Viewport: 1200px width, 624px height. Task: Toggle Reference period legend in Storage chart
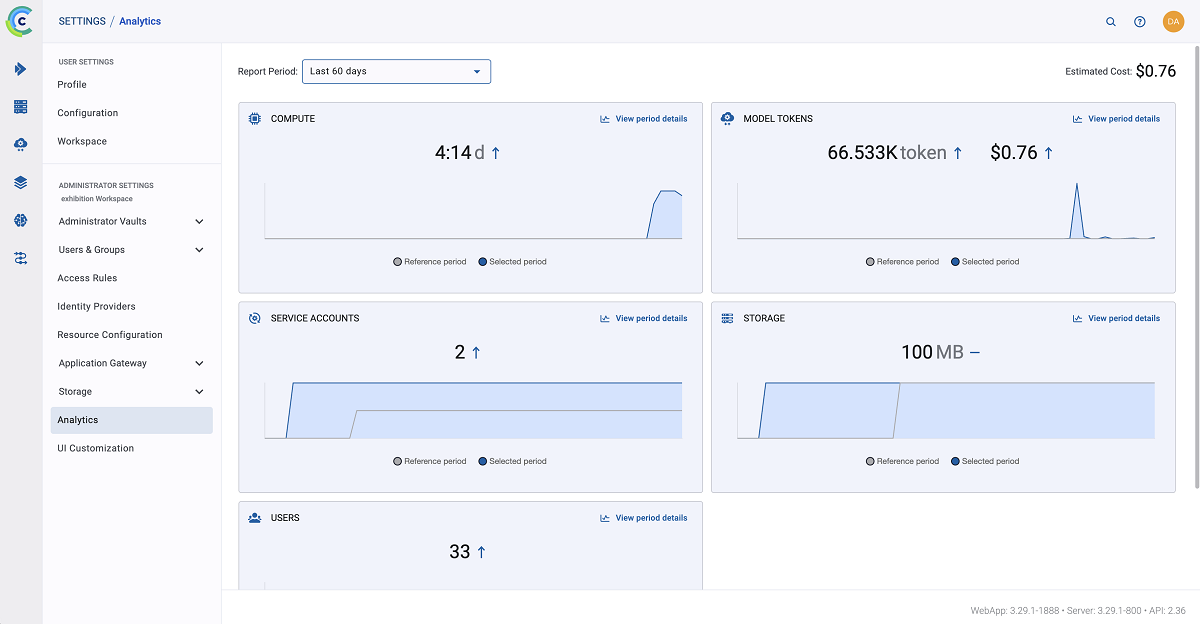[x=903, y=461]
